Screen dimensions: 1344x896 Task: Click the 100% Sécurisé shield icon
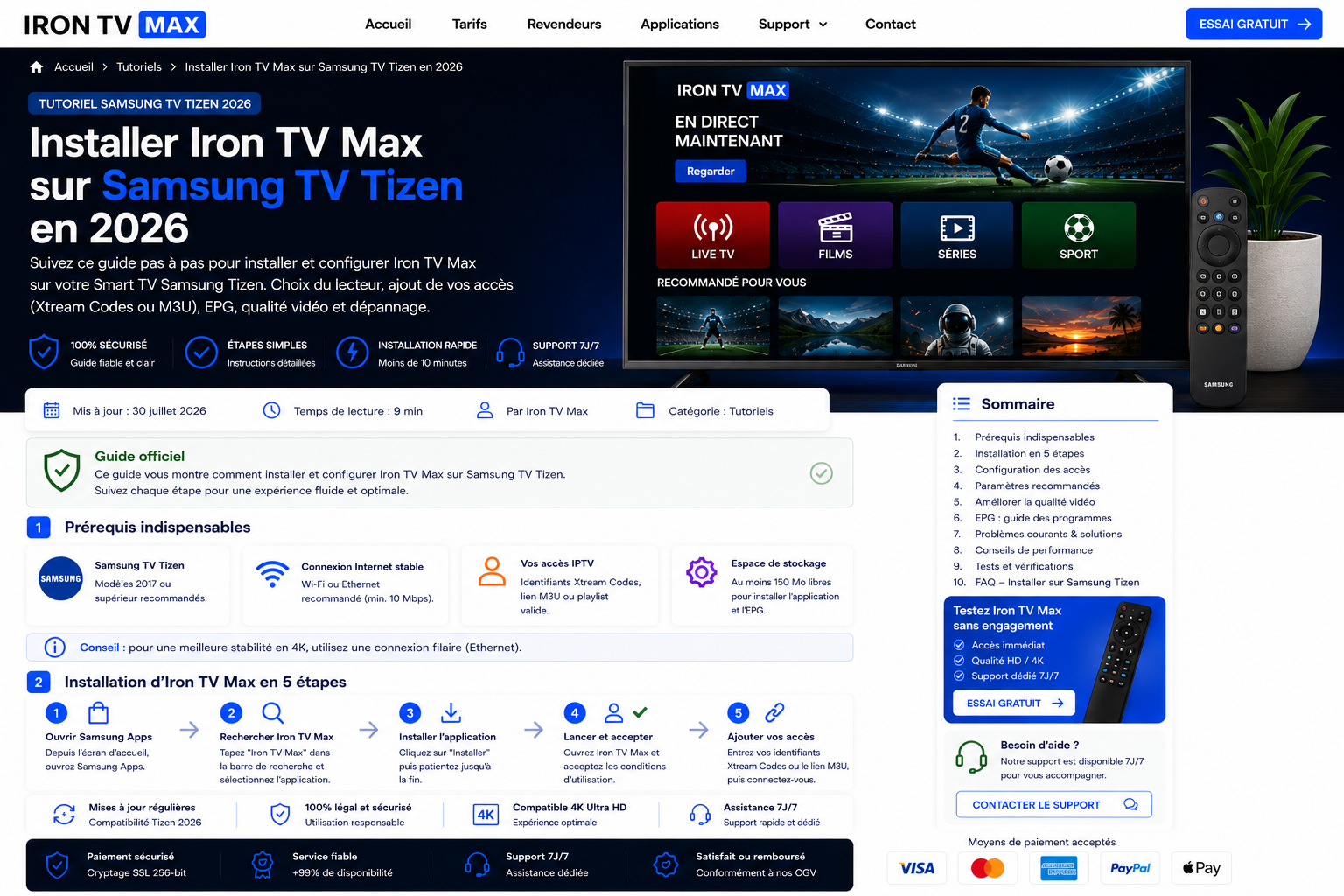44,353
